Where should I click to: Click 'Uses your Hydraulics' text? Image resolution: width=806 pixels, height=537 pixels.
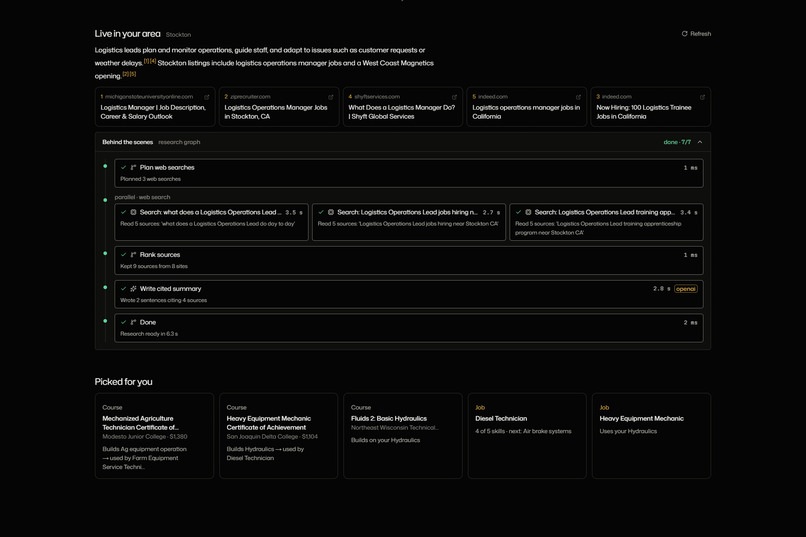click(x=628, y=432)
